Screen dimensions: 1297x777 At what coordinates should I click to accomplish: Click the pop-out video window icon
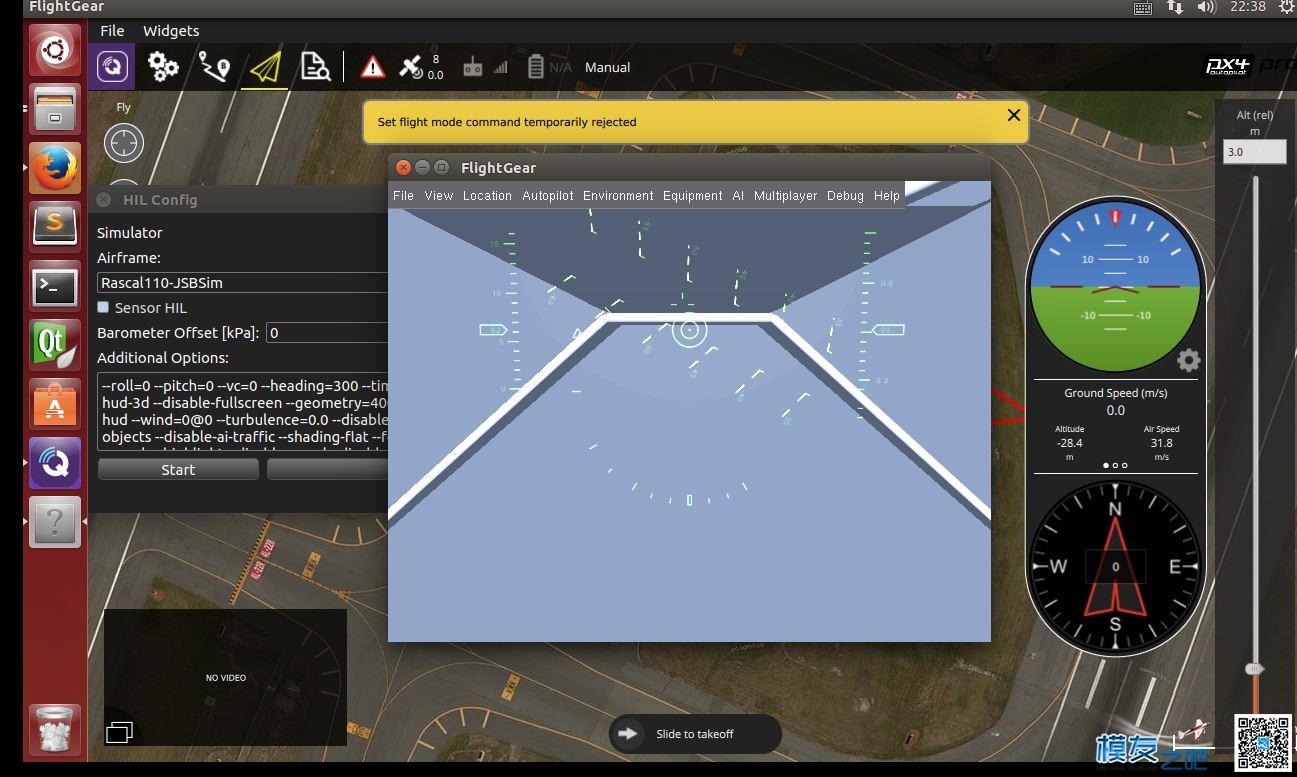tap(119, 733)
